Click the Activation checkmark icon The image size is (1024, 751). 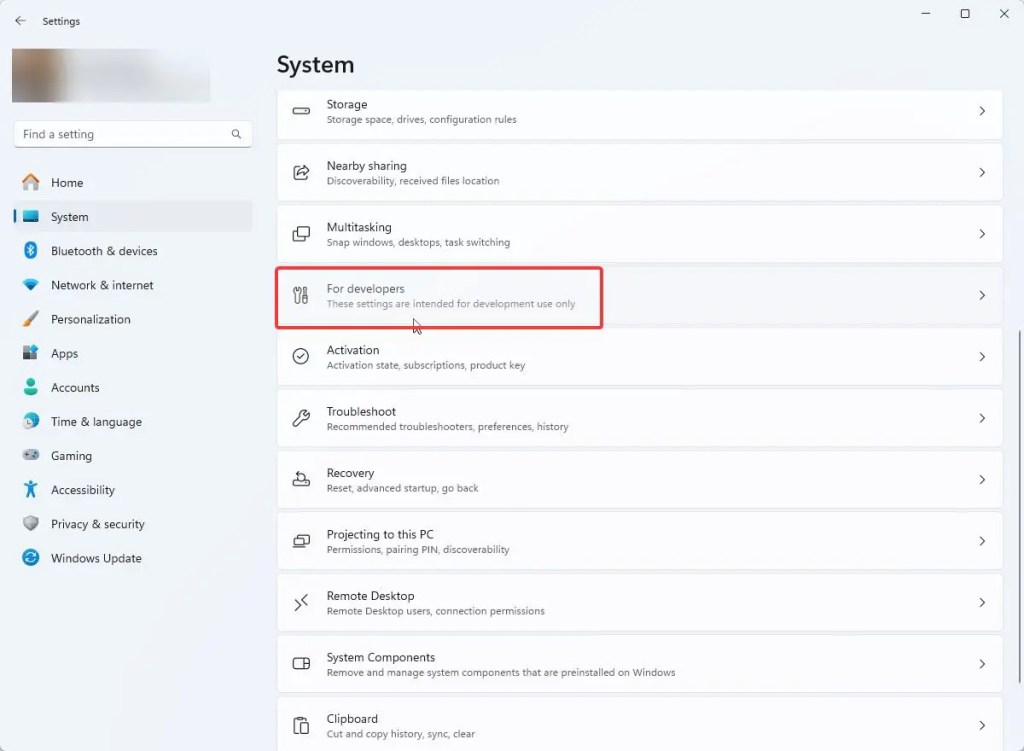click(300, 356)
